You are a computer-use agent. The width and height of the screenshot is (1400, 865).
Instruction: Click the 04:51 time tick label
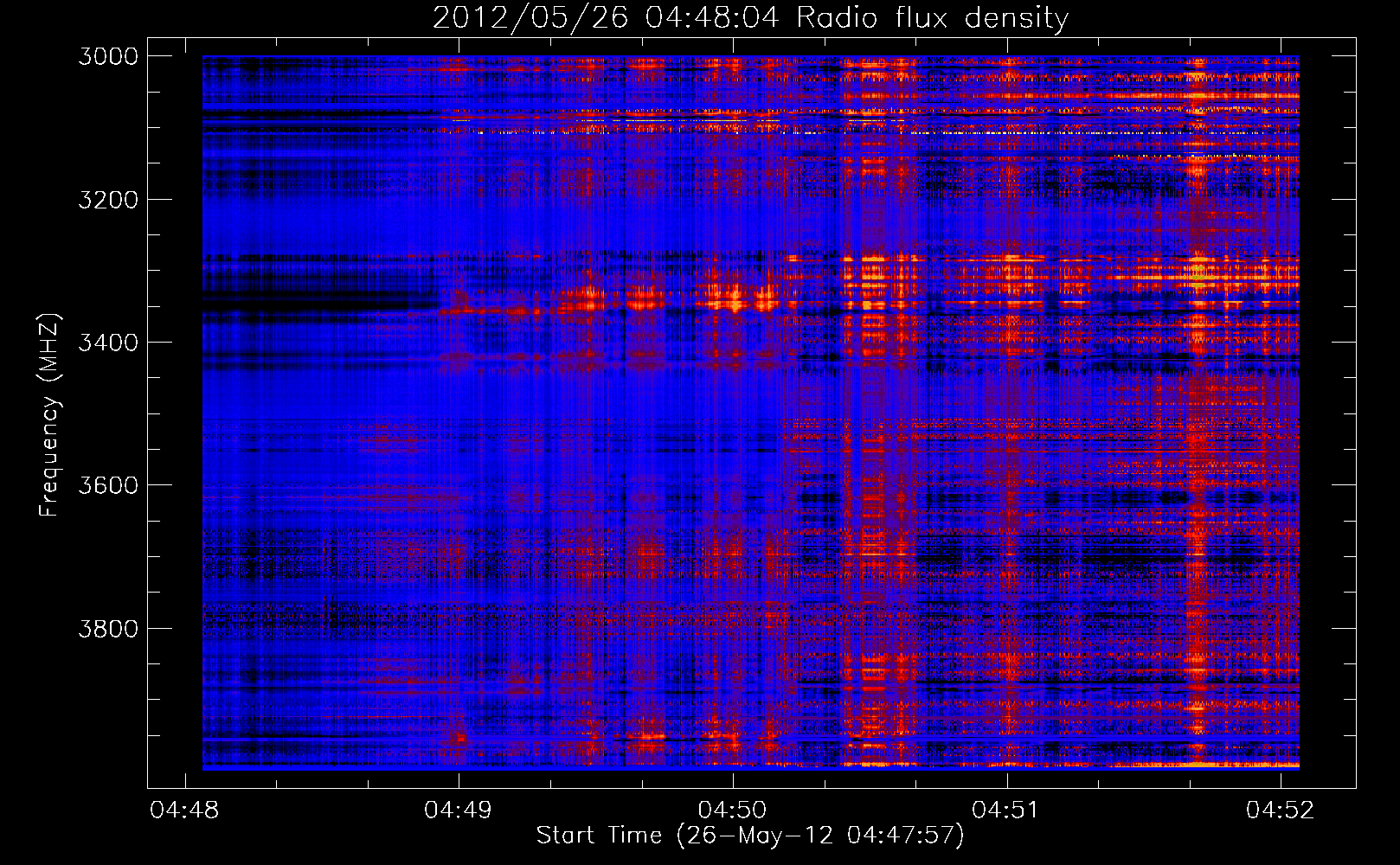(x=1005, y=810)
